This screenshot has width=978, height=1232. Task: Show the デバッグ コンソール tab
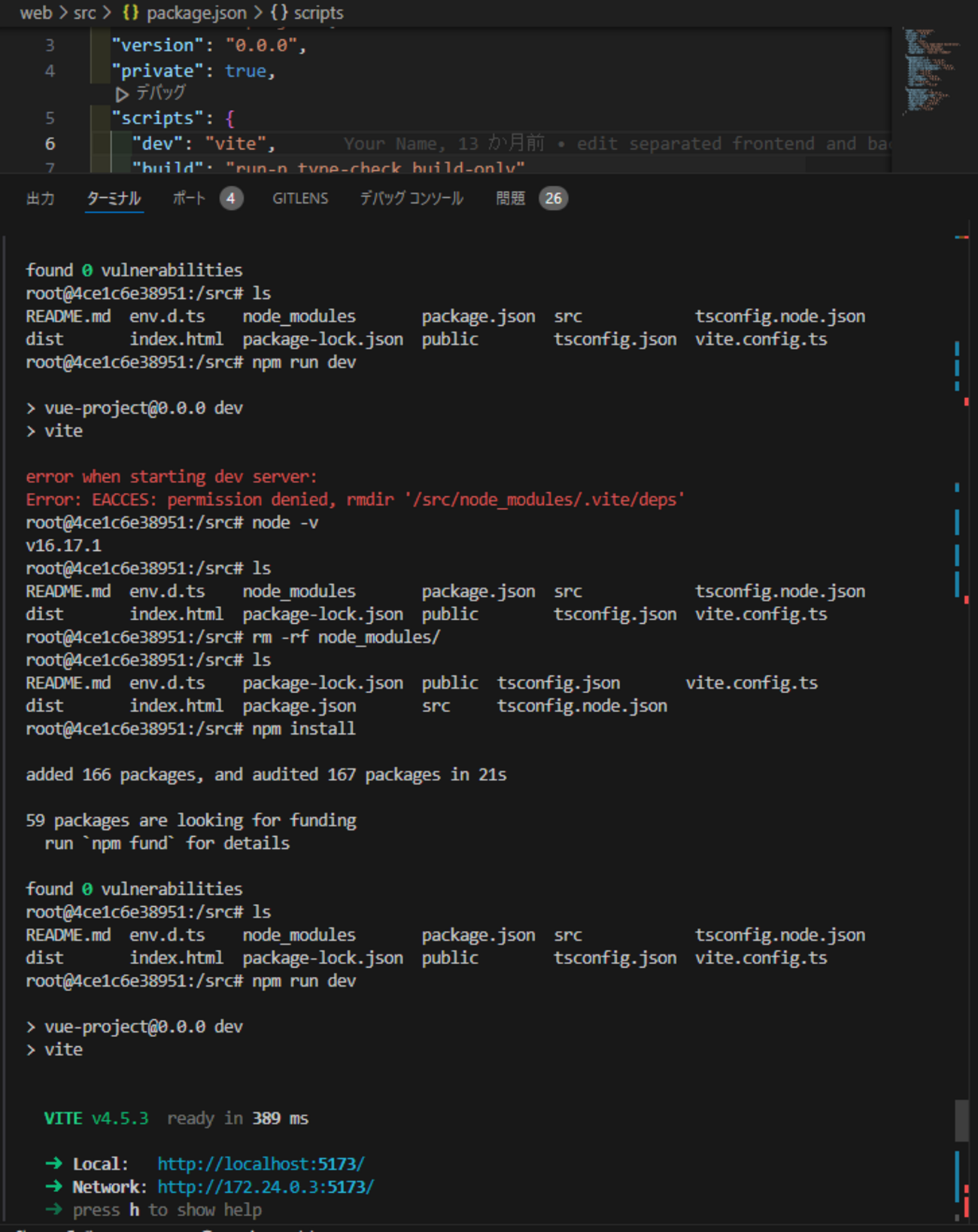pyautogui.click(x=412, y=199)
